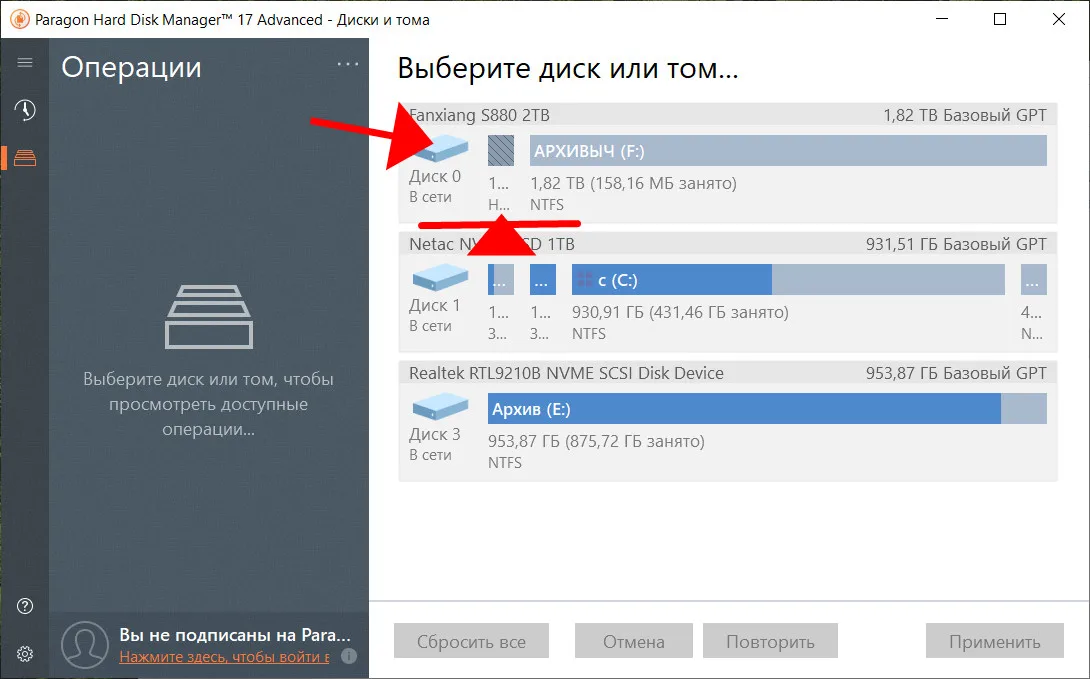Open the hamburger menu in the sidebar
Screen dimensions: 1090x679
coord(25,63)
